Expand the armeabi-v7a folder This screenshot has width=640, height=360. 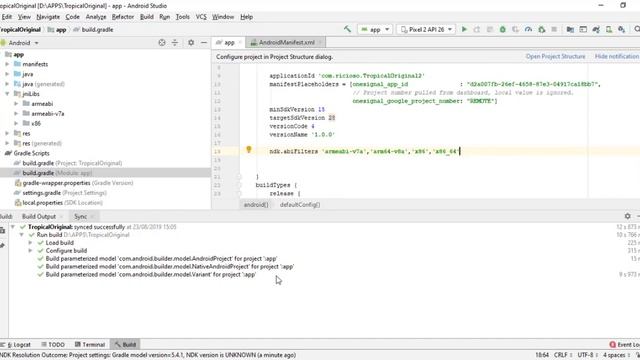pos(16,113)
